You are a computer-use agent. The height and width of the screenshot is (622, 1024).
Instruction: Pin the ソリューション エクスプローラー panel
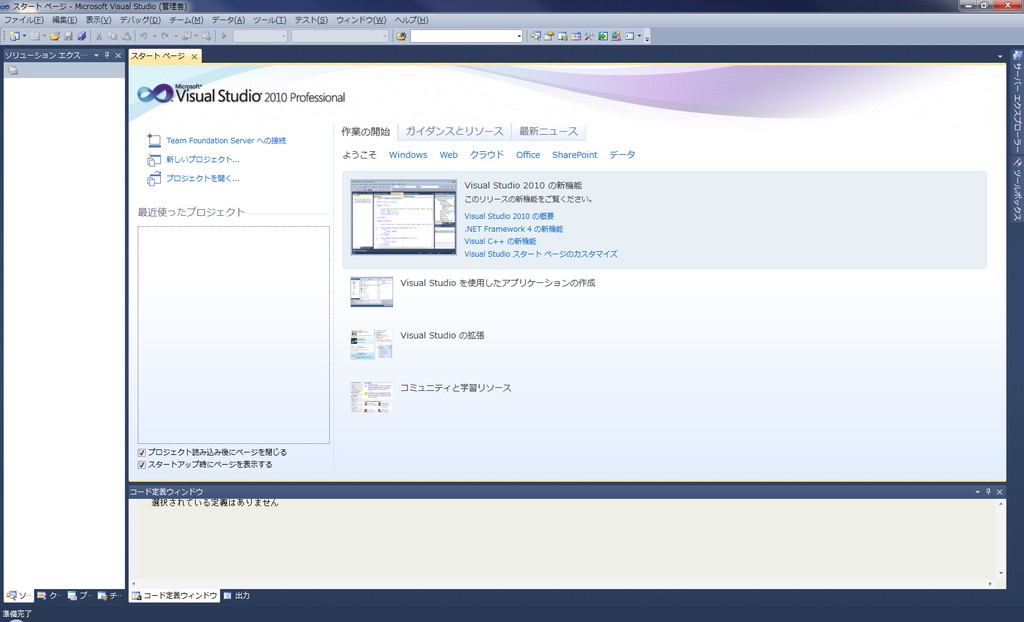click(107, 56)
